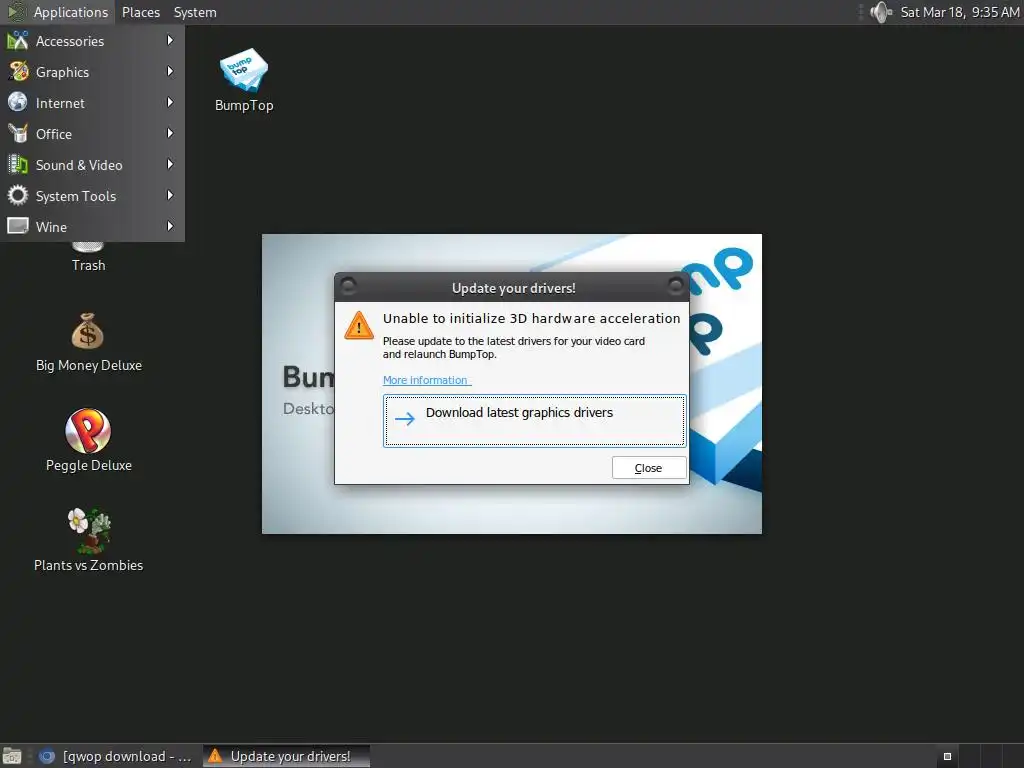
Task: Click the Sound & Video icon in menu
Action: point(18,165)
